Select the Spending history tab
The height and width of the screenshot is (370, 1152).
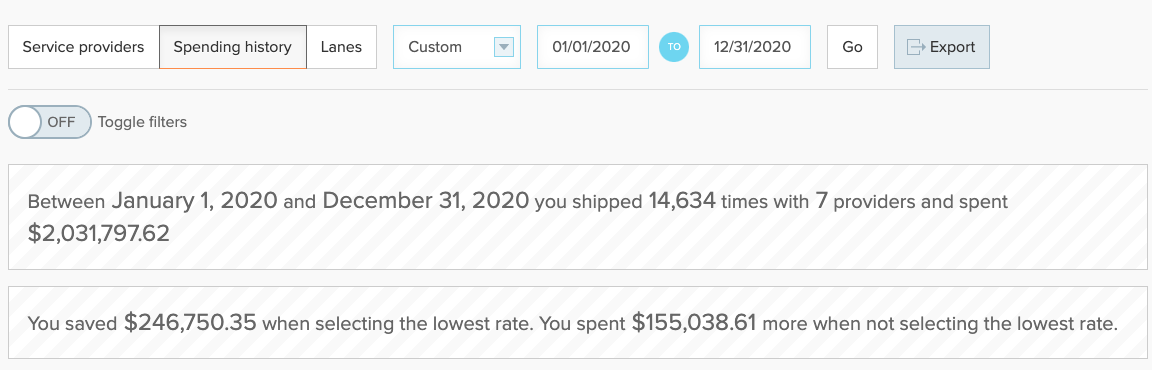pyautogui.click(x=233, y=47)
